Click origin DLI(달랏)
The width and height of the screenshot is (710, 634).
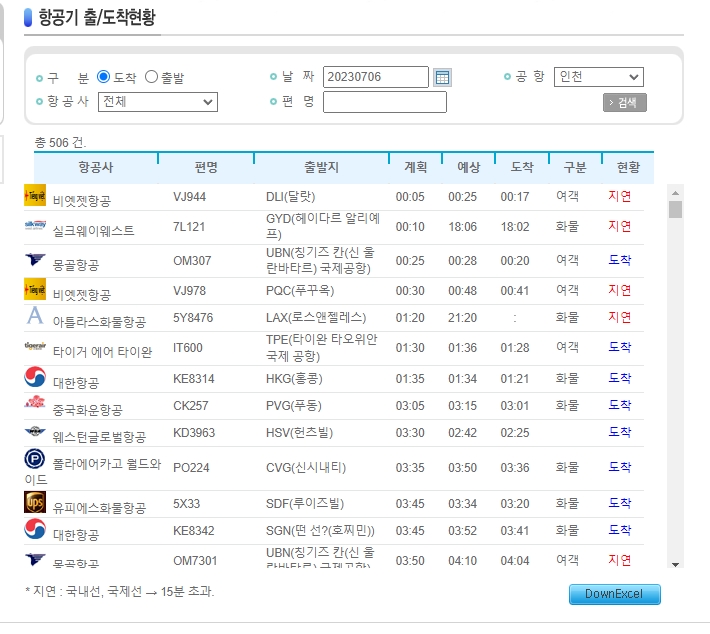click(x=290, y=197)
